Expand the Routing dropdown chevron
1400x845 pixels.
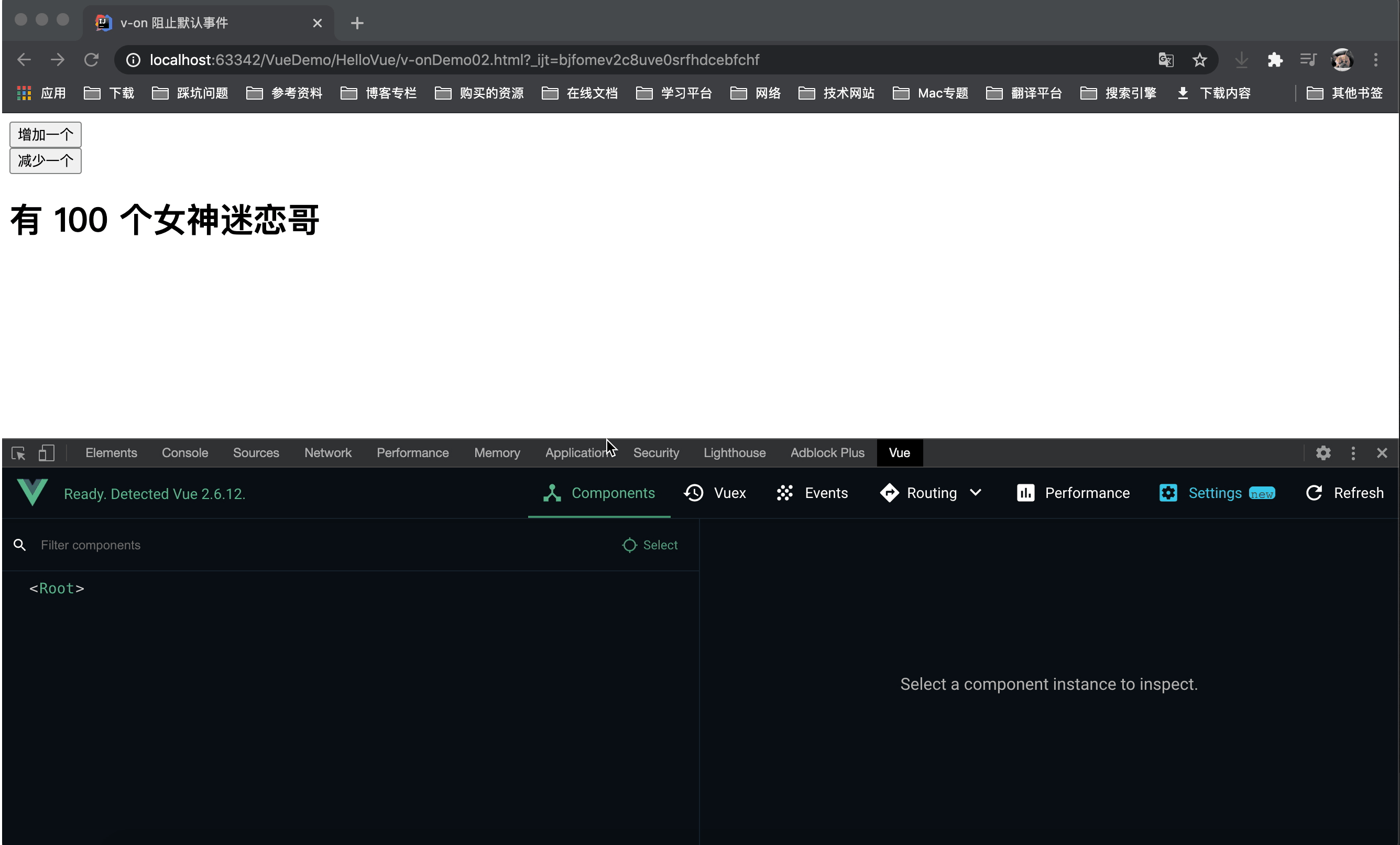[x=976, y=493]
